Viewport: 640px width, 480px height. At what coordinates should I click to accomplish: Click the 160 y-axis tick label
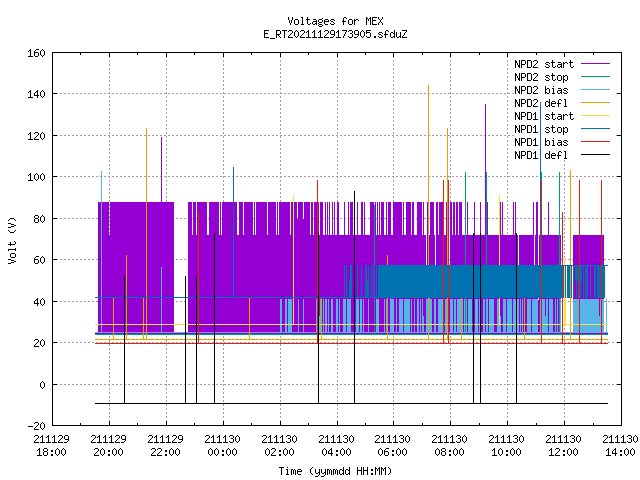(36, 53)
